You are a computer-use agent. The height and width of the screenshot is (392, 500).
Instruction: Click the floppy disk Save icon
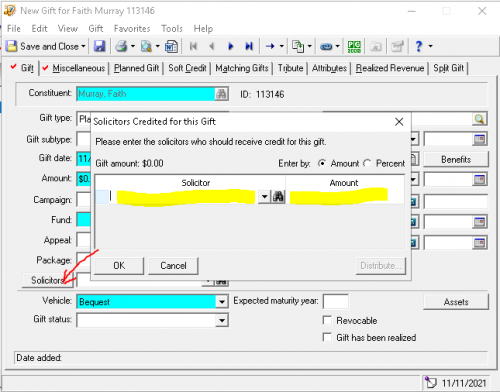tap(99, 46)
